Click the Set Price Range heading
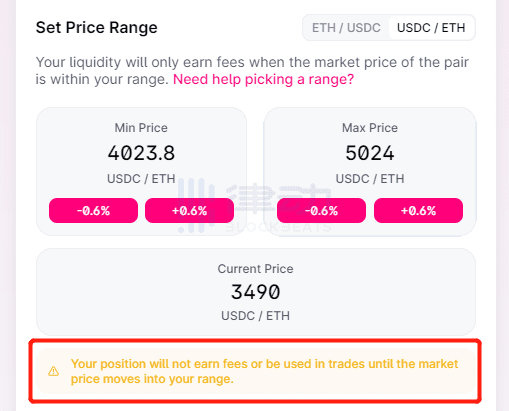Viewport: 509px width, 411px height. [97, 27]
